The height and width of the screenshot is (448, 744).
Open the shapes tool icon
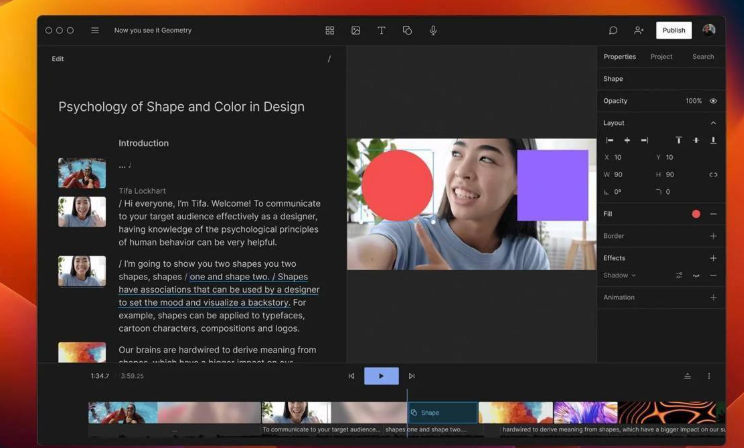tap(407, 30)
